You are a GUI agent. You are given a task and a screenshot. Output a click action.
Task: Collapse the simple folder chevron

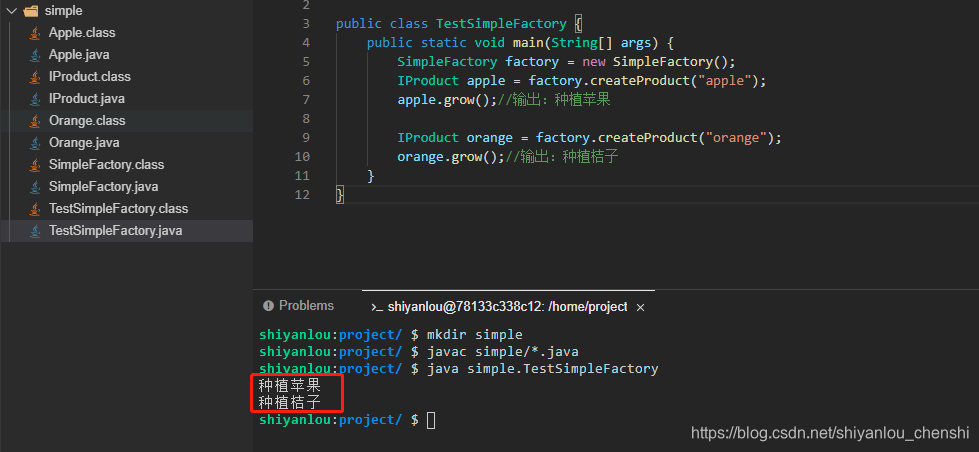tap(11, 11)
